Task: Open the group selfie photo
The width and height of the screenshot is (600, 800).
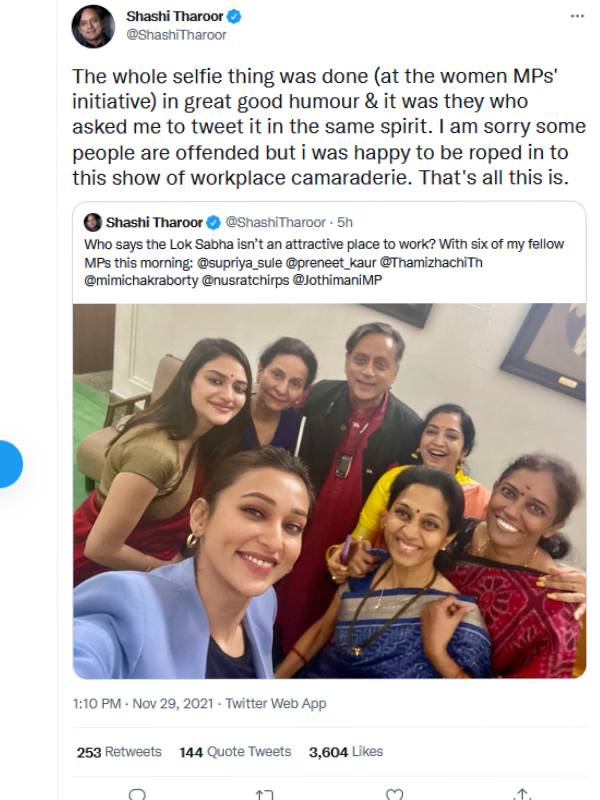Action: tap(329, 490)
